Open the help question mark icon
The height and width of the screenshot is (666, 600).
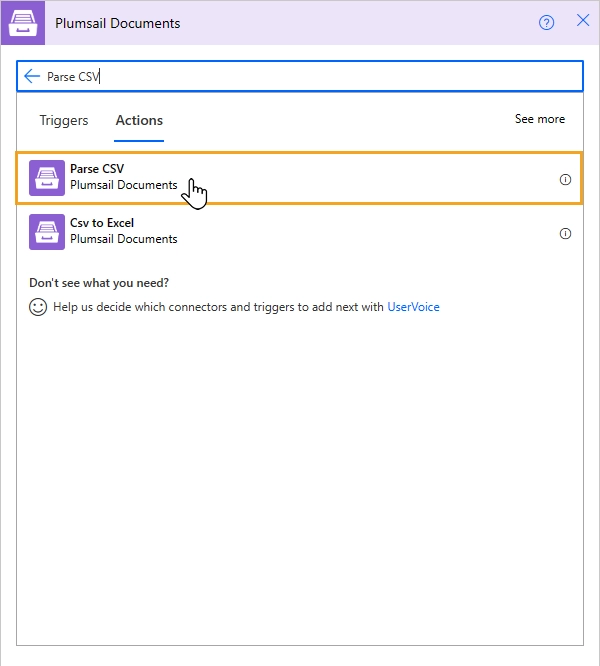546,23
